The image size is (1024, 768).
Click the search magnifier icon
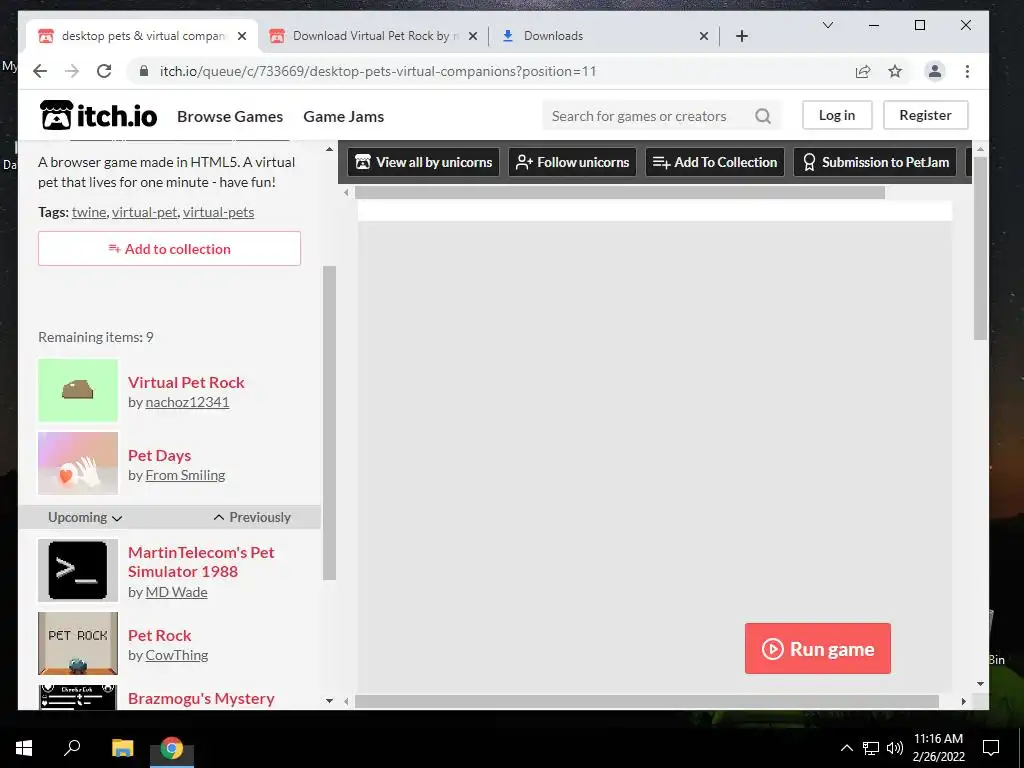763,116
